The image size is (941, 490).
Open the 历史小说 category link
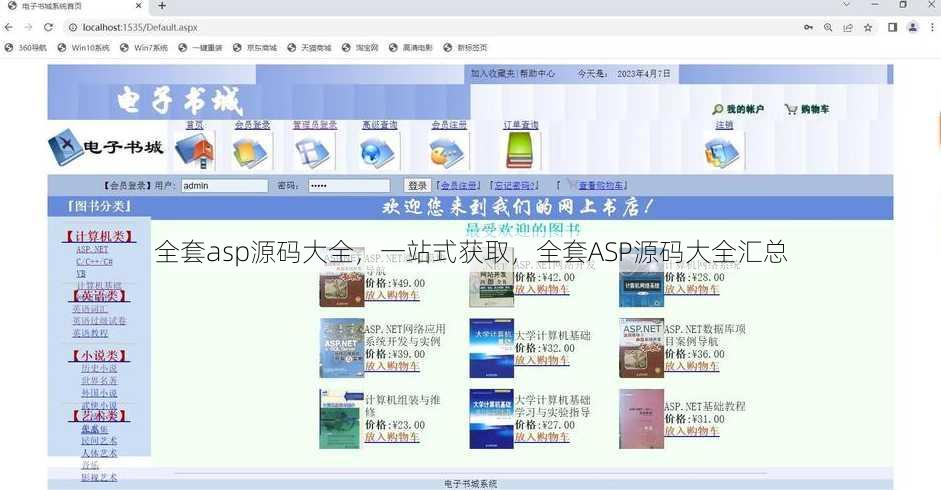99,368
